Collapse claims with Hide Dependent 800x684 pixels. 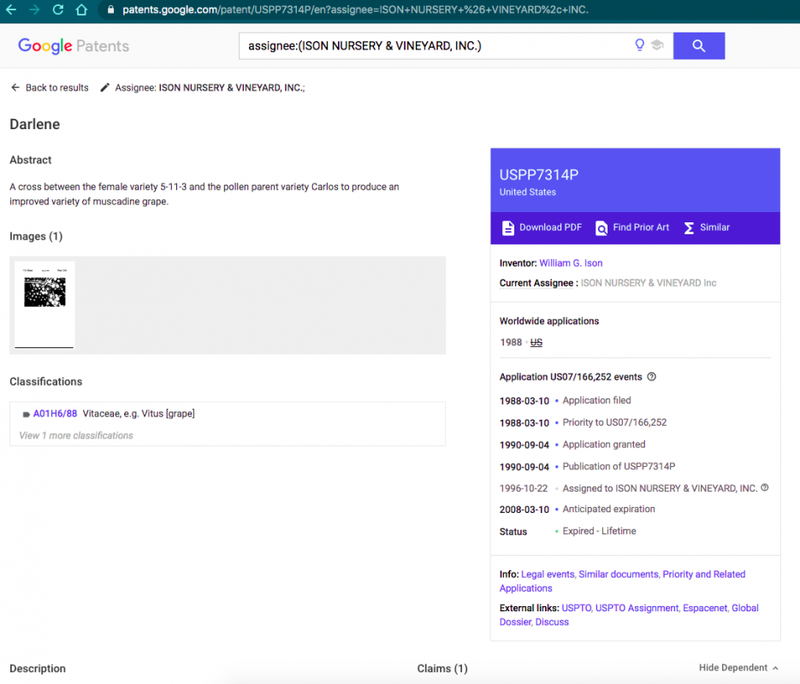click(738, 668)
